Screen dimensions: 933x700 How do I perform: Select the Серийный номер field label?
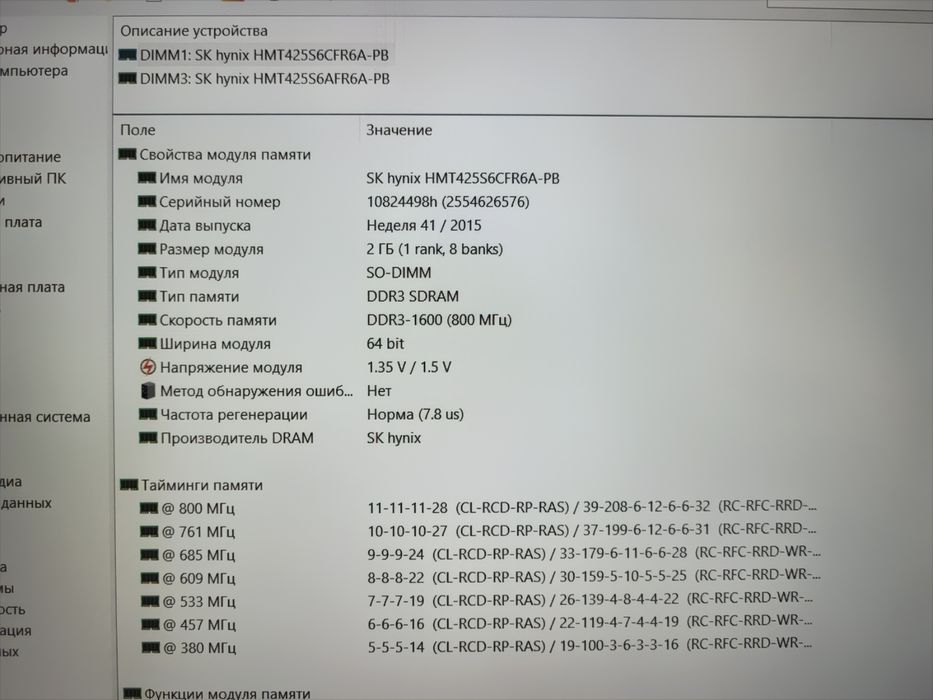(x=220, y=202)
